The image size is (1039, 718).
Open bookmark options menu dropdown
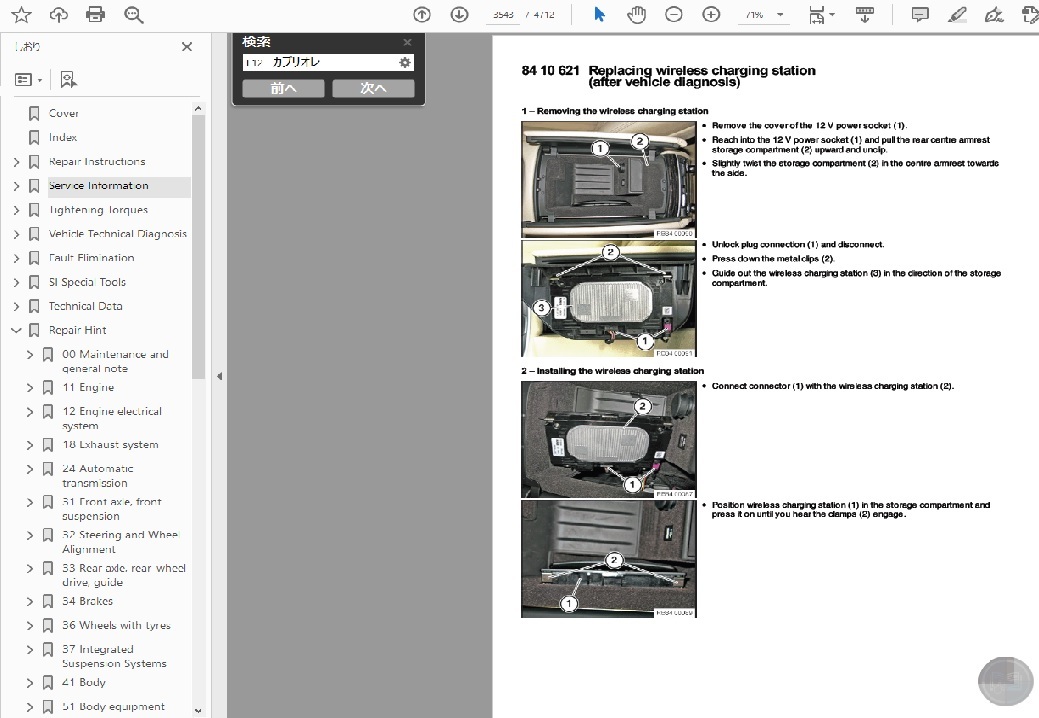[x=28, y=80]
